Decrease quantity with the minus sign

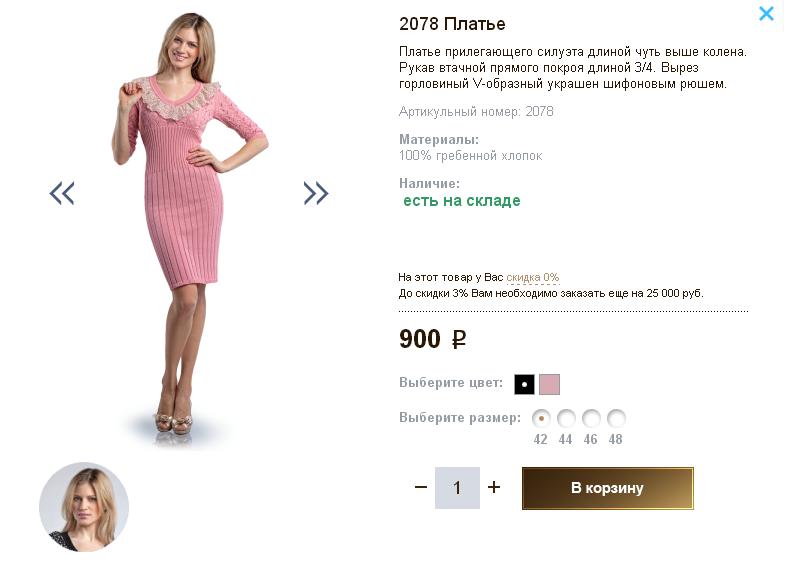tap(421, 488)
